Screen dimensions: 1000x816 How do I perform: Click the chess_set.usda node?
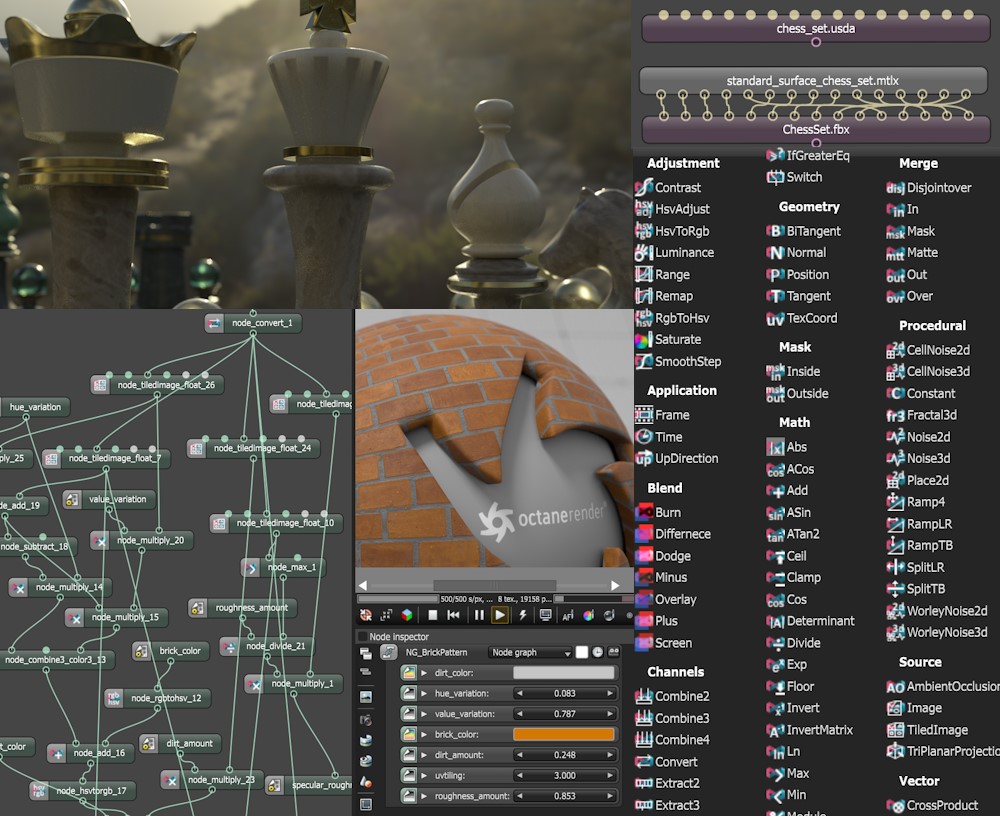click(816, 29)
